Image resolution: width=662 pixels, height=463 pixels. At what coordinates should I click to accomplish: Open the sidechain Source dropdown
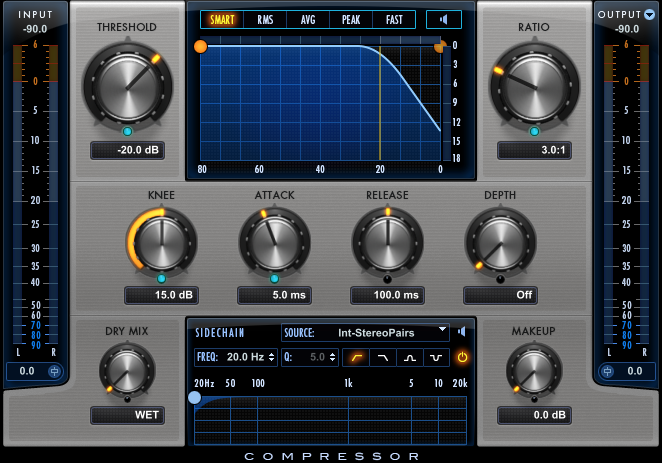point(365,333)
